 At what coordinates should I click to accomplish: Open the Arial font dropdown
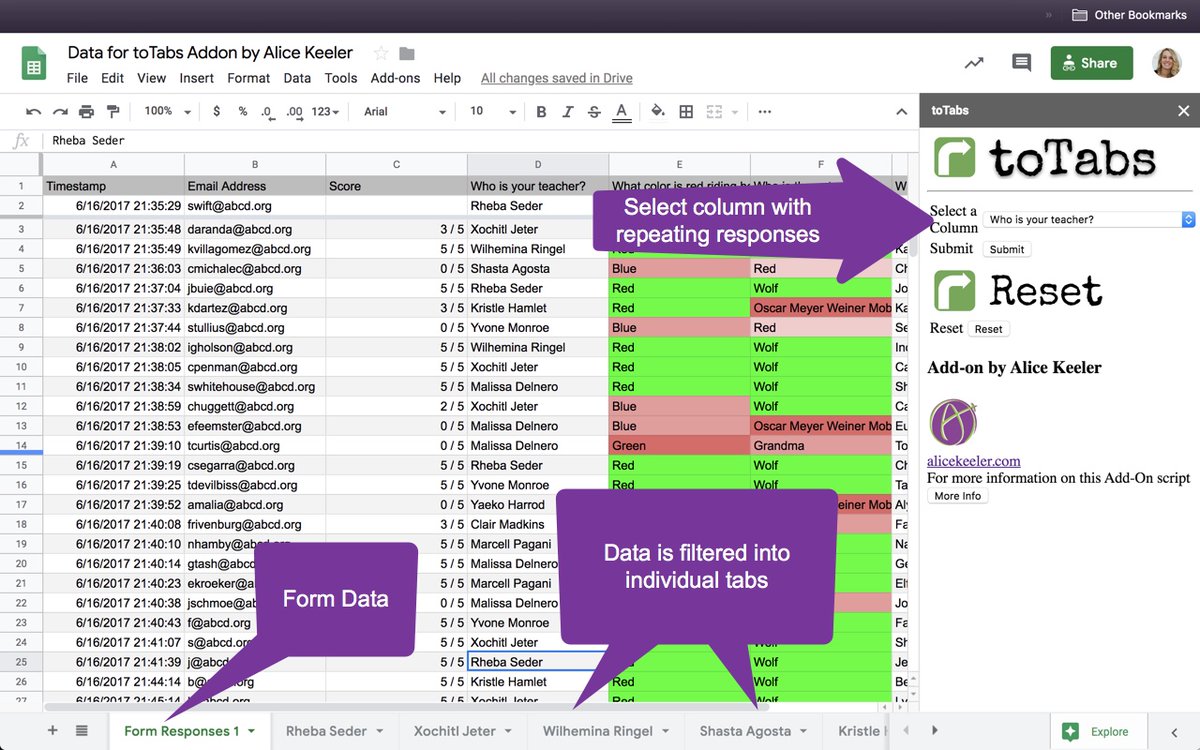click(403, 111)
